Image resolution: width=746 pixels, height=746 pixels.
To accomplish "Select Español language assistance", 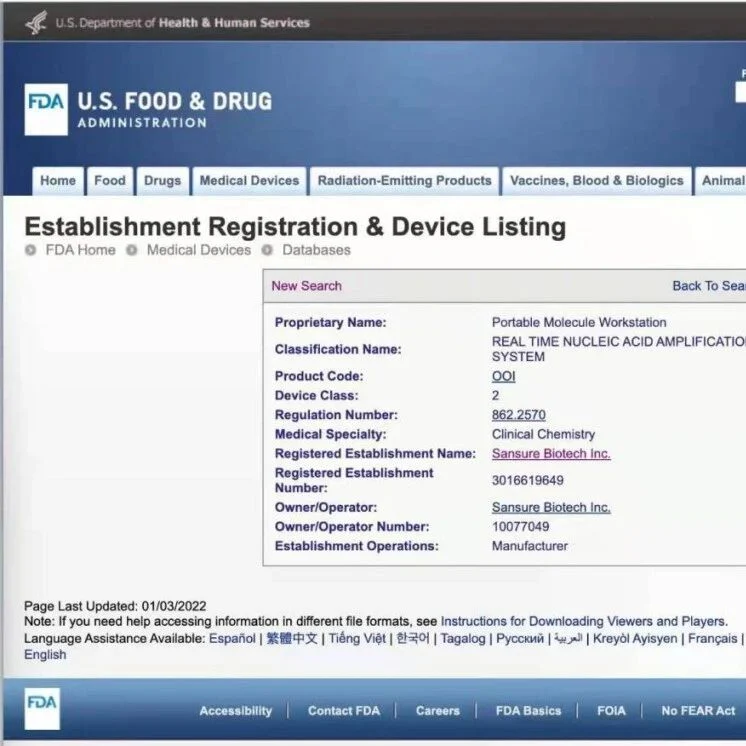I will tap(232, 638).
